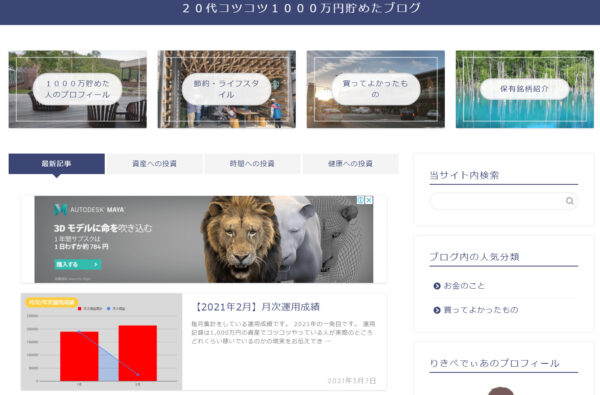Open the 買ってよかったもの image card
This screenshot has width=600, height=395.
(x=376, y=89)
